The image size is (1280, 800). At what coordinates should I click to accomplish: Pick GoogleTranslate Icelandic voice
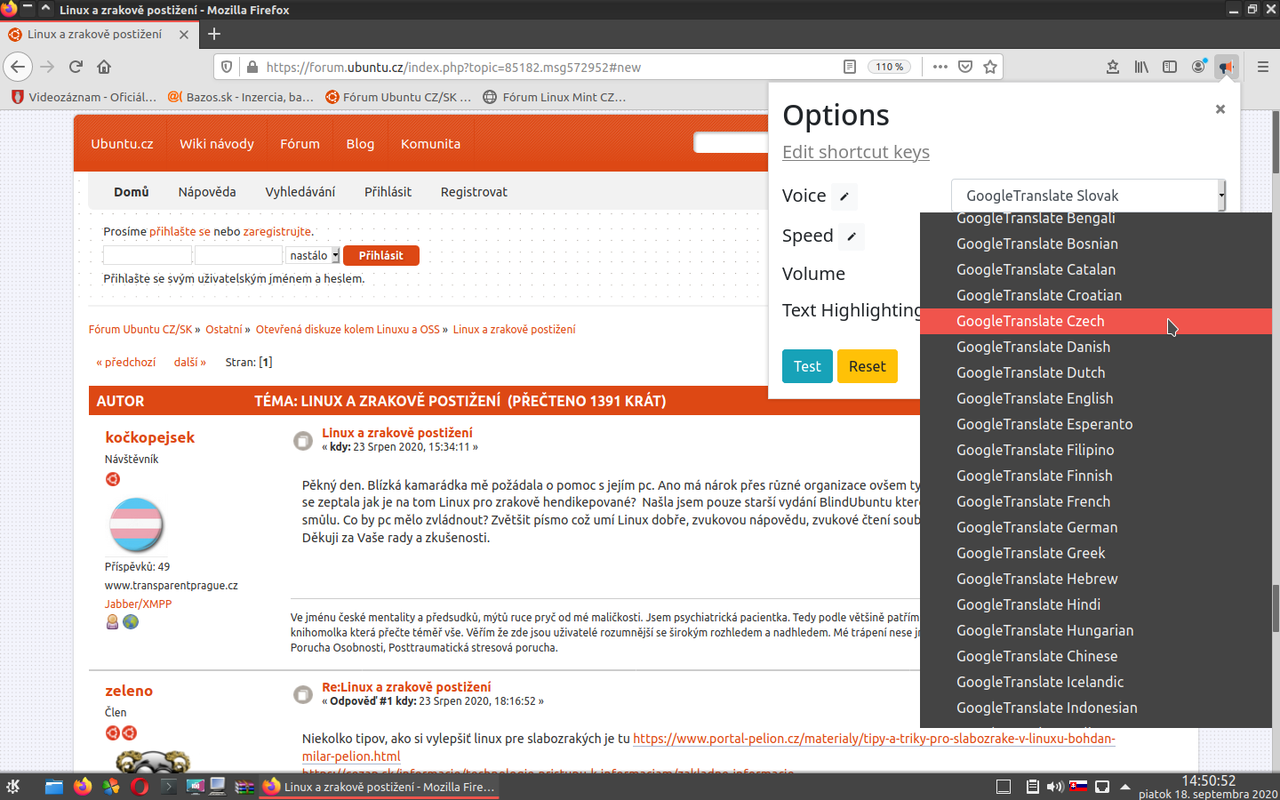point(1095,682)
